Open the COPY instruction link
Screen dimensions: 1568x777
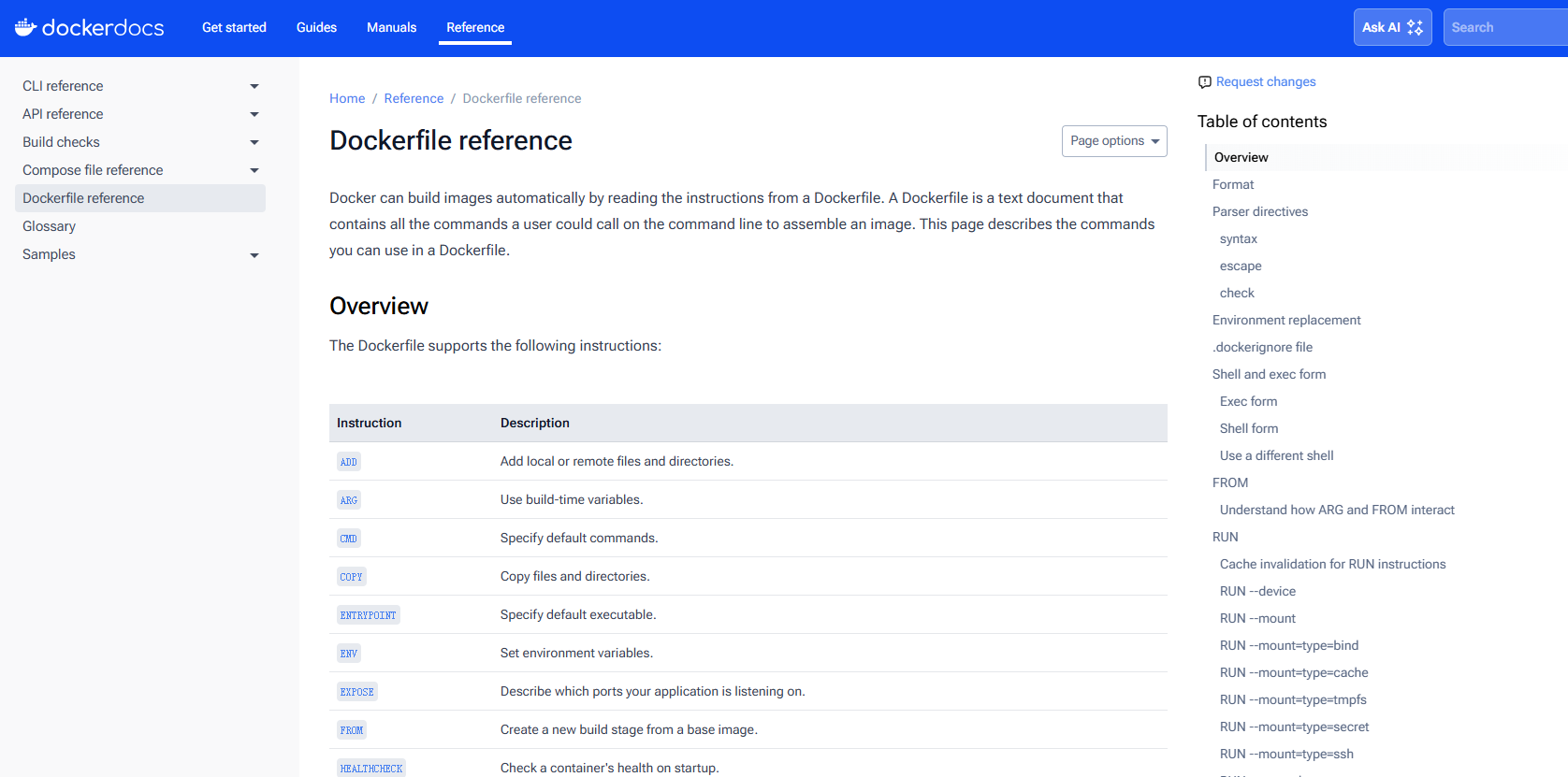click(x=352, y=577)
